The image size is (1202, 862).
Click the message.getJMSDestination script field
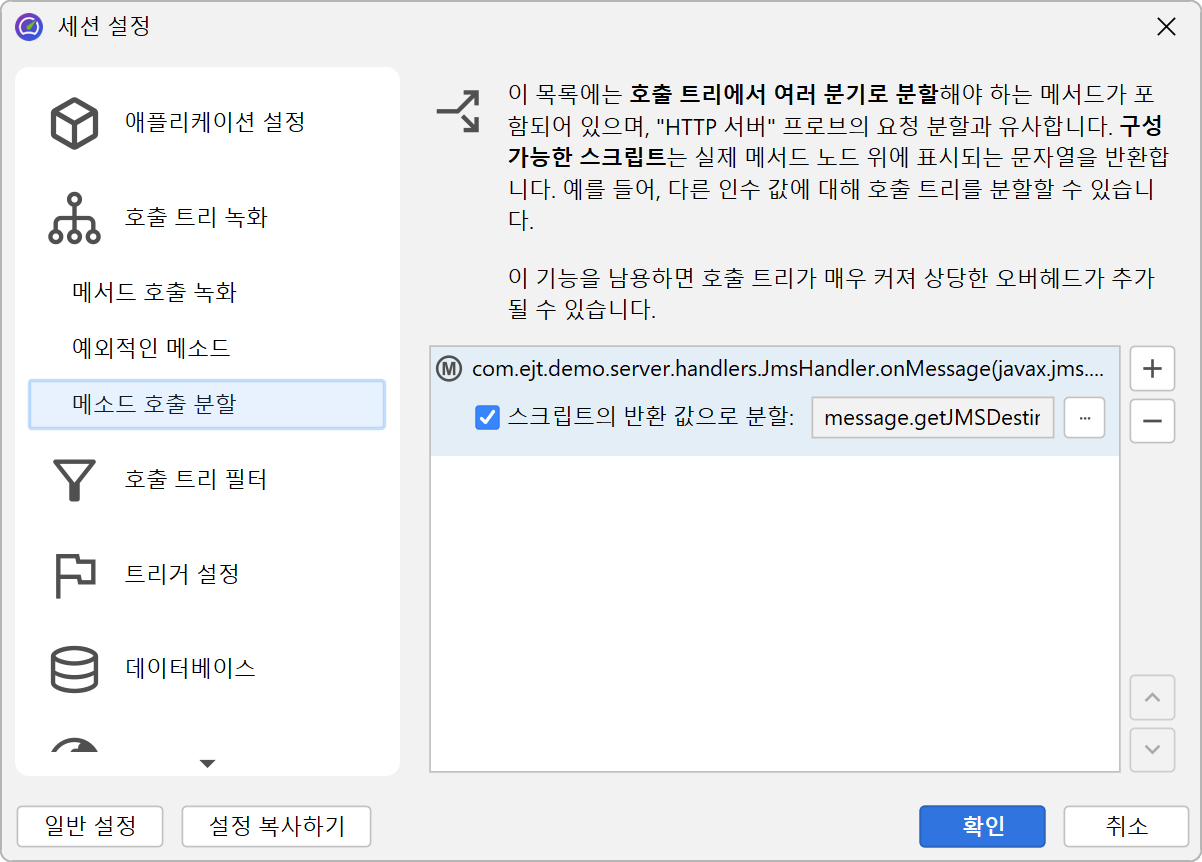933,418
